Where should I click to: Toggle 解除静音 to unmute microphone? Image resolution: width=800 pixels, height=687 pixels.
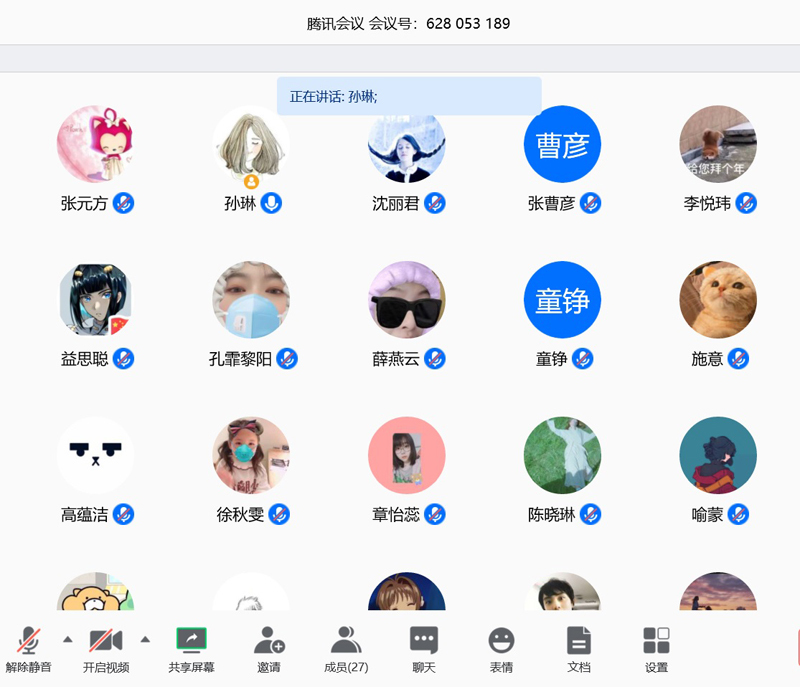pyautogui.click(x=28, y=641)
